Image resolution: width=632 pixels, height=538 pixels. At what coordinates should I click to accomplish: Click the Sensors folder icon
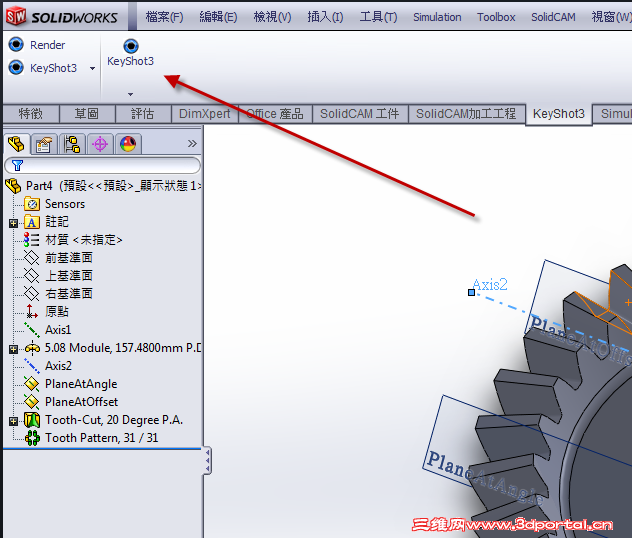click(x=32, y=204)
